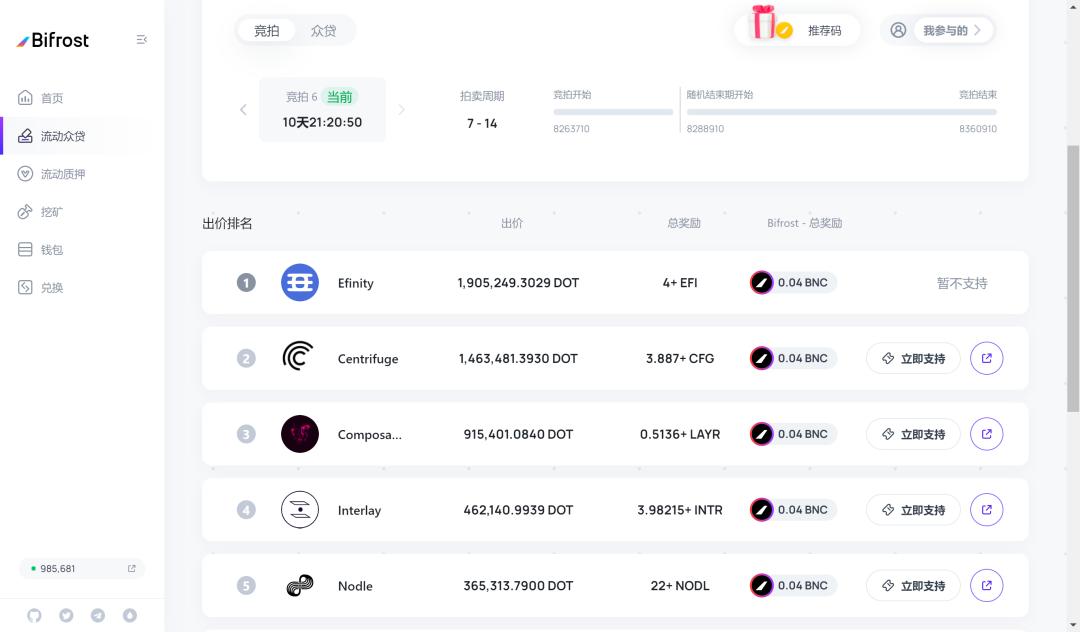Collapse the sidebar using the menu icon
Viewport: 1080px width, 632px height.
[142, 40]
